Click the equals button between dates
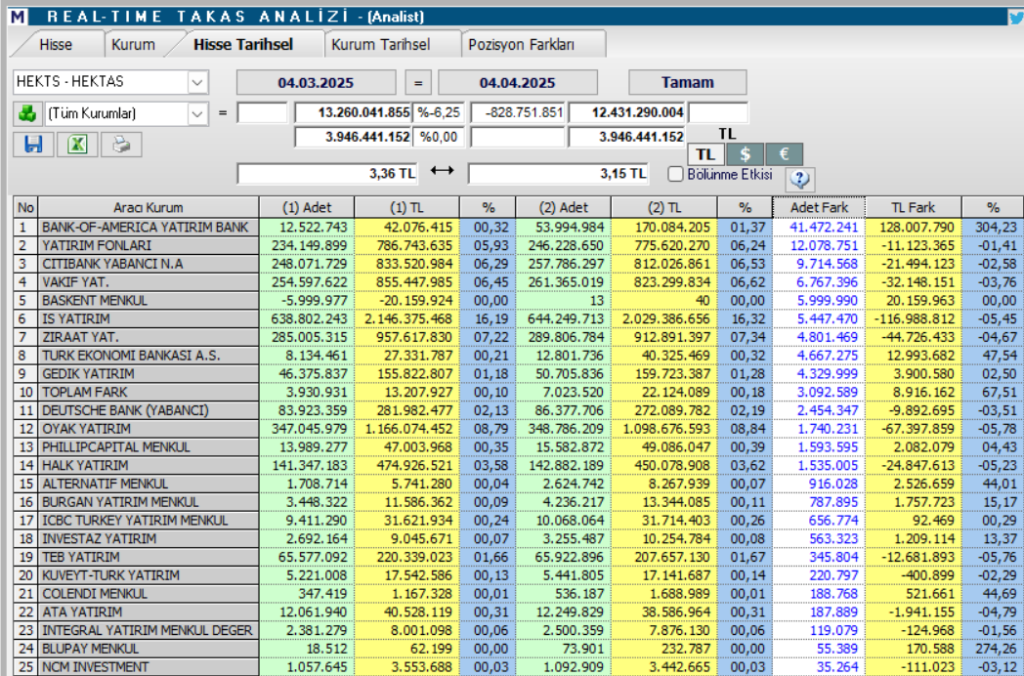This screenshot has height=676, width=1024. (x=418, y=82)
